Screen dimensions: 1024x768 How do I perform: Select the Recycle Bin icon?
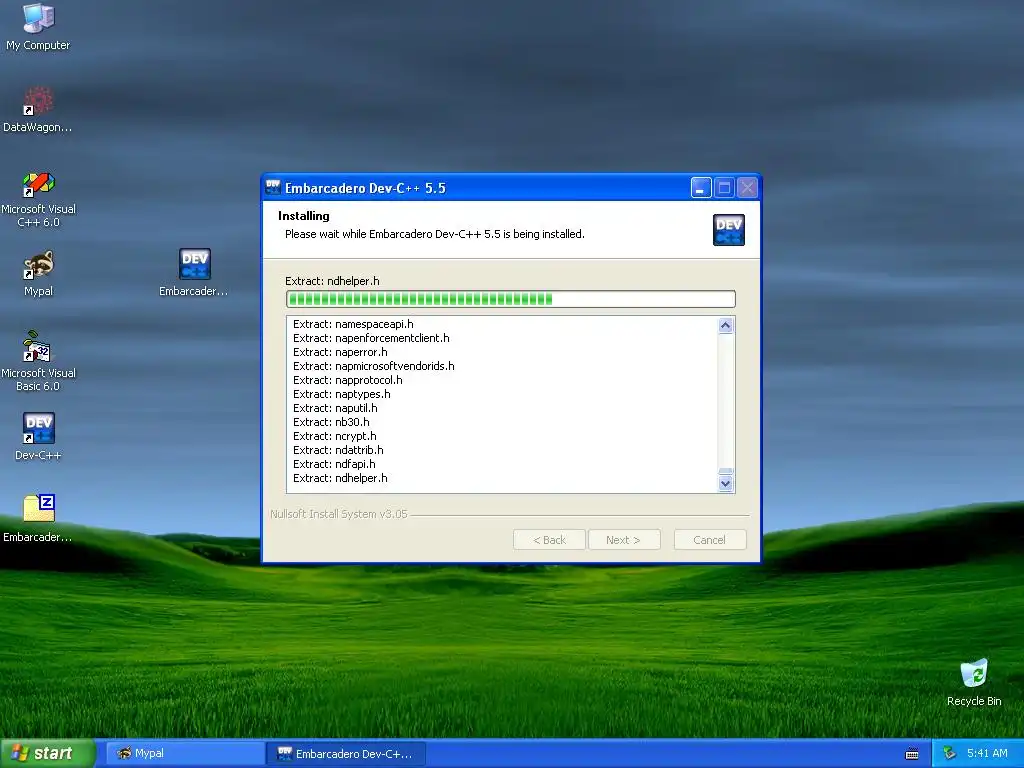point(974,683)
